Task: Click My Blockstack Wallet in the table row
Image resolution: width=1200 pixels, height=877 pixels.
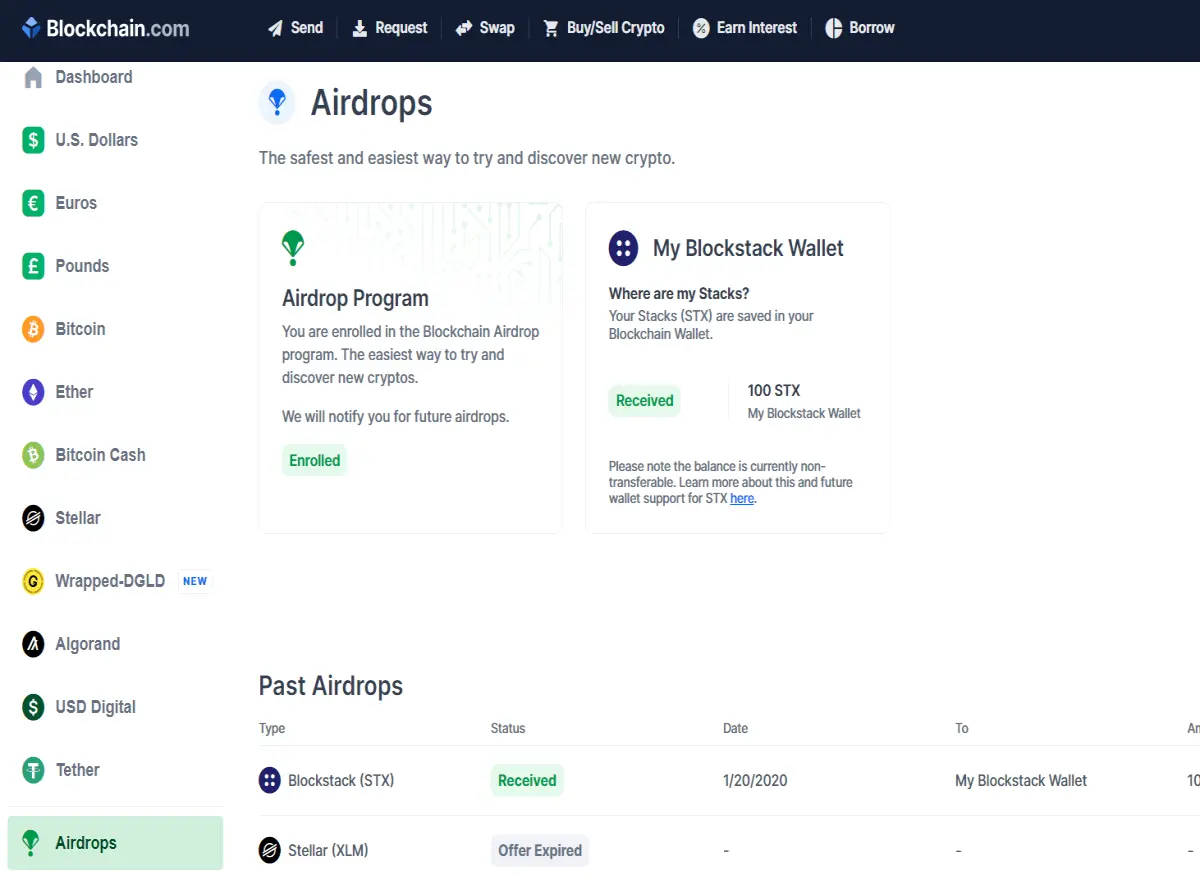Action: coord(1021,780)
